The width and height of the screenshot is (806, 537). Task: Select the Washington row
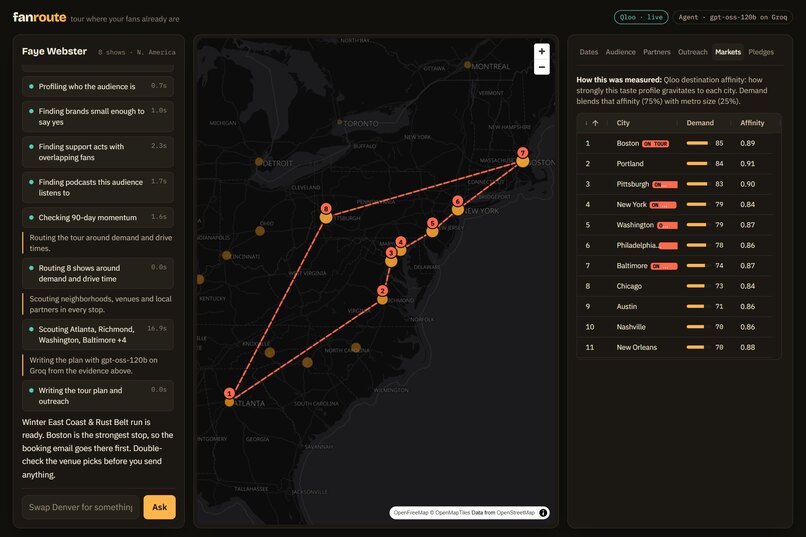(679, 225)
